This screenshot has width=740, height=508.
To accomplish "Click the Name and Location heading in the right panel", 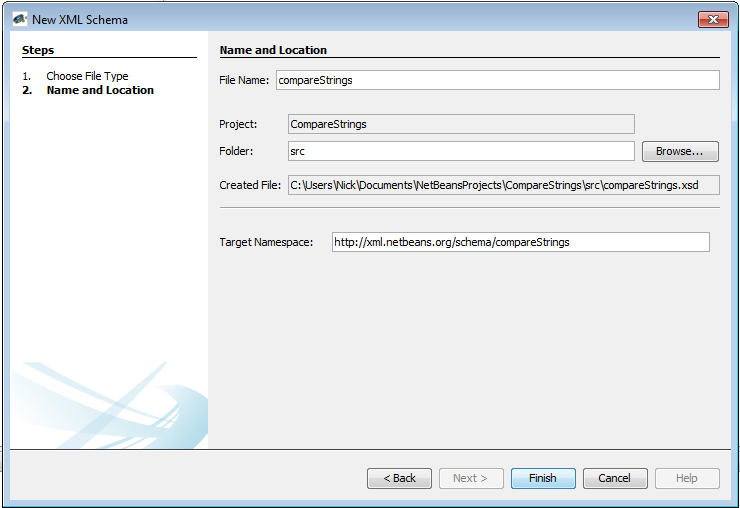I will pyautogui.click(x=273, y=50).
